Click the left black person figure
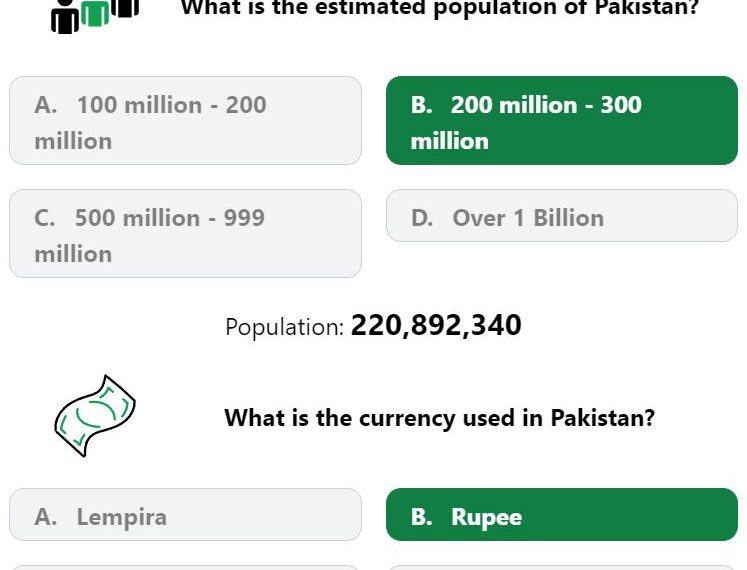 click(x=65, y=17)
